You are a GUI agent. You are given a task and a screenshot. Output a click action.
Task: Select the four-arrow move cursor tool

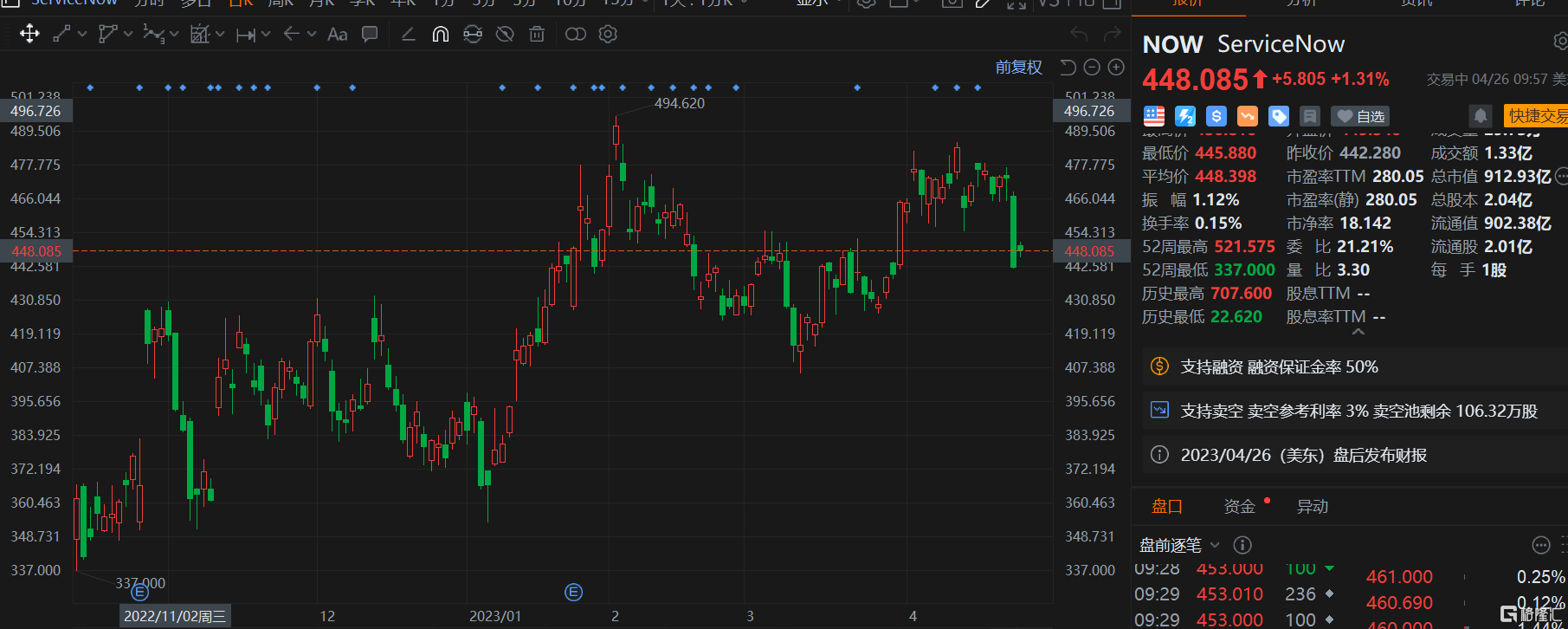pos(29,34)
